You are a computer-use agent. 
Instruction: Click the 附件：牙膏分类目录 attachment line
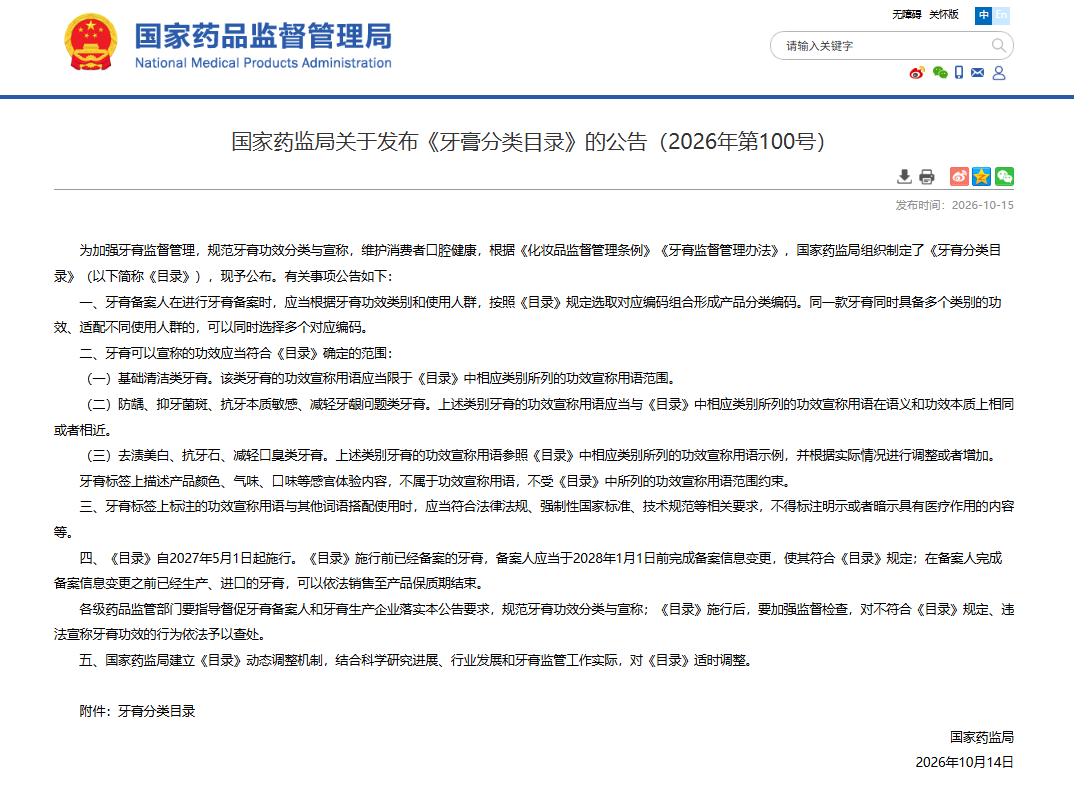(137, 711)
